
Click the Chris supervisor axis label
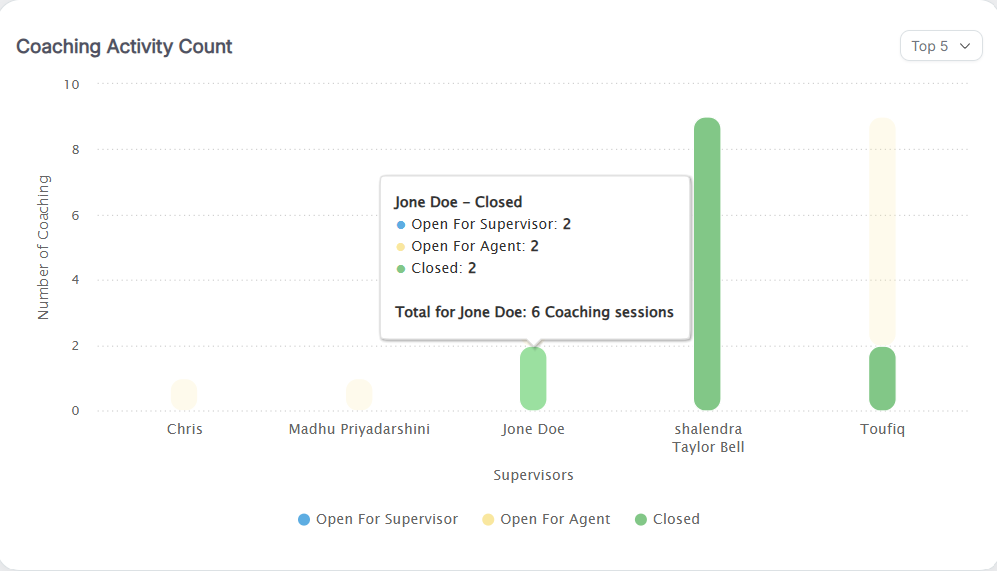[x=184, y=429]
